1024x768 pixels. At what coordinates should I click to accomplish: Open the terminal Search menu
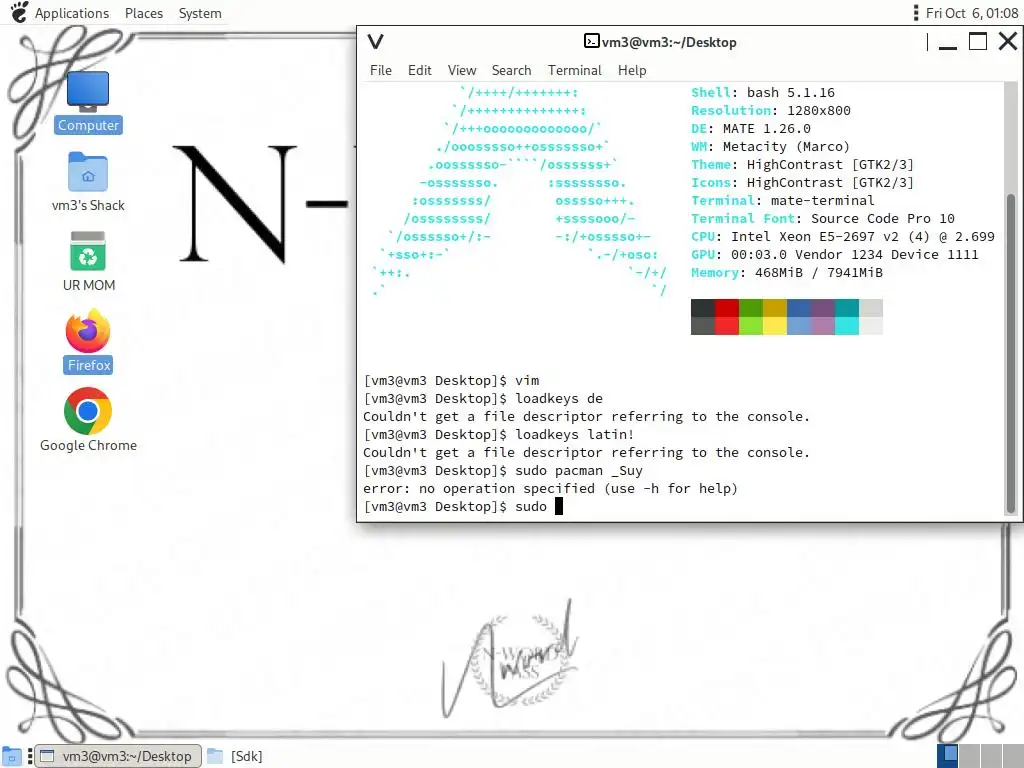511,70
